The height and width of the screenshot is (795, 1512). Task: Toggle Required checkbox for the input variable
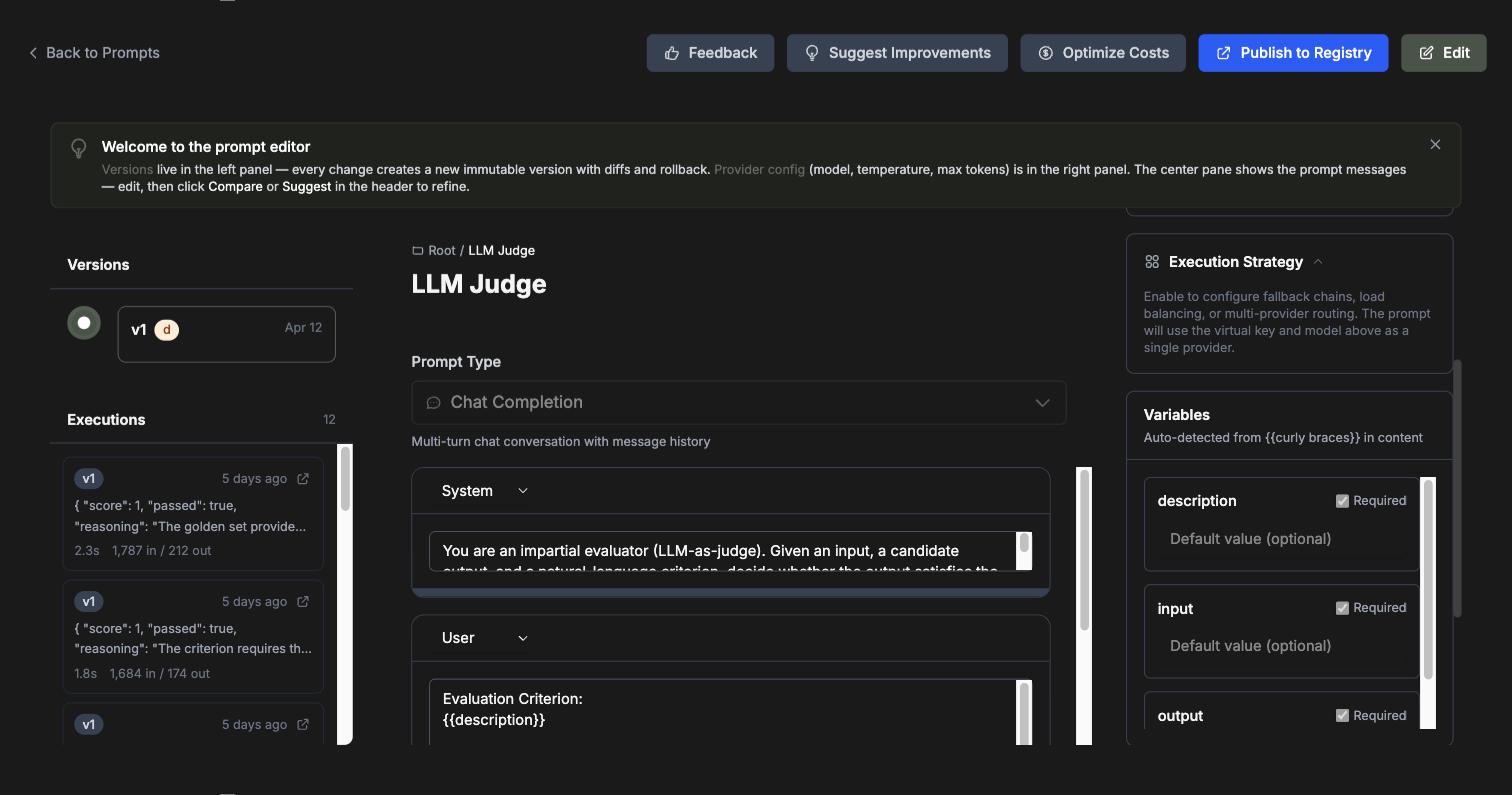tap(1342, 608)
